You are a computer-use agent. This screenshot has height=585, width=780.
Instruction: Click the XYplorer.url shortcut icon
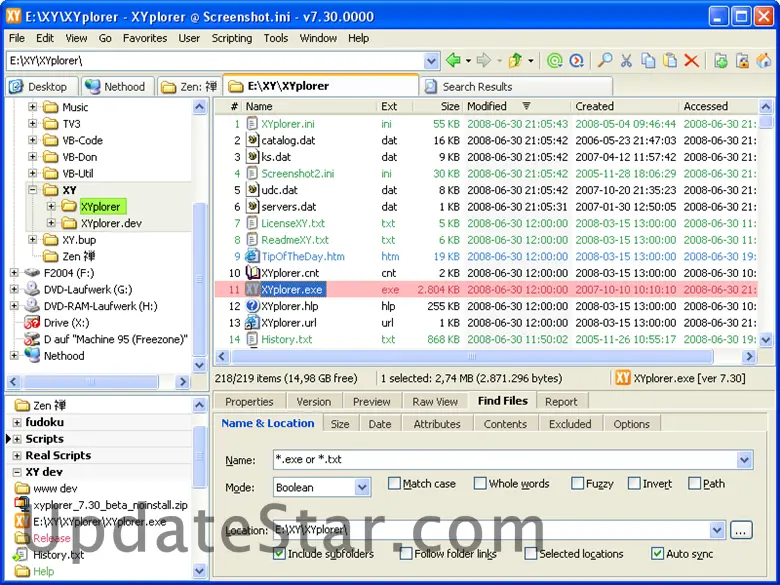253,322
